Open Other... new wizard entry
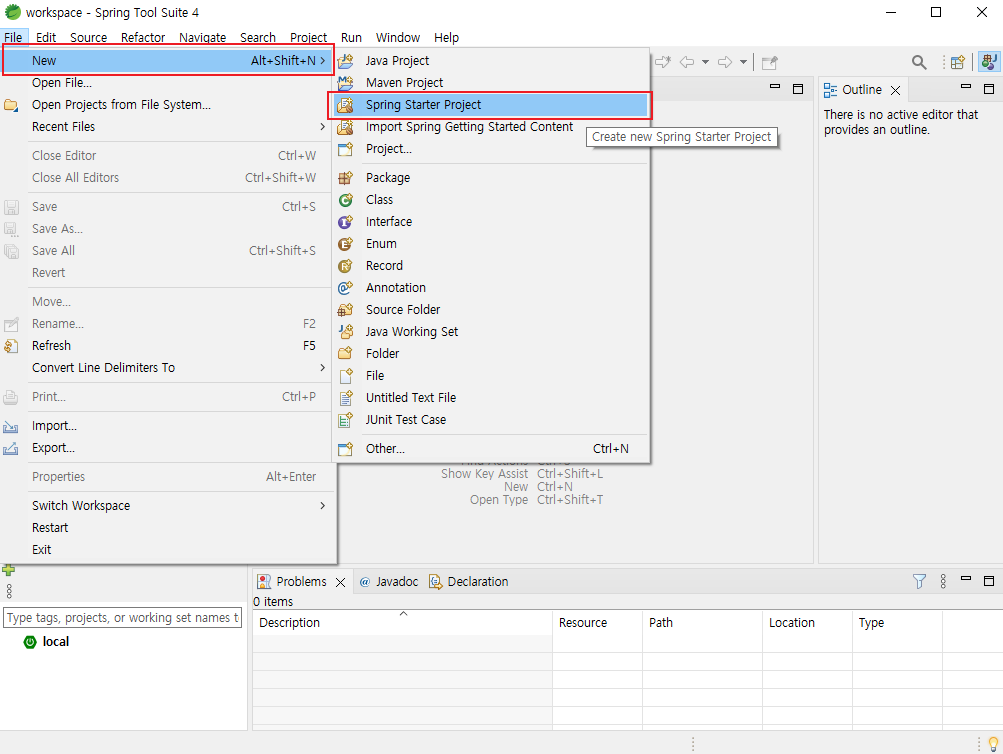Image resolution: width=1003 pixels, height=754 pixels. click(x=491, y=449)
